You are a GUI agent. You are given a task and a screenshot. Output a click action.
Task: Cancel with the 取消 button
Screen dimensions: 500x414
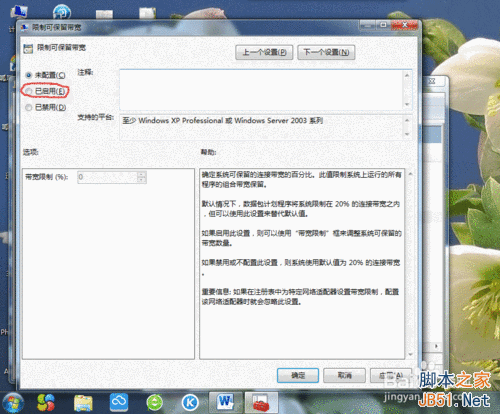pos(344,375)
